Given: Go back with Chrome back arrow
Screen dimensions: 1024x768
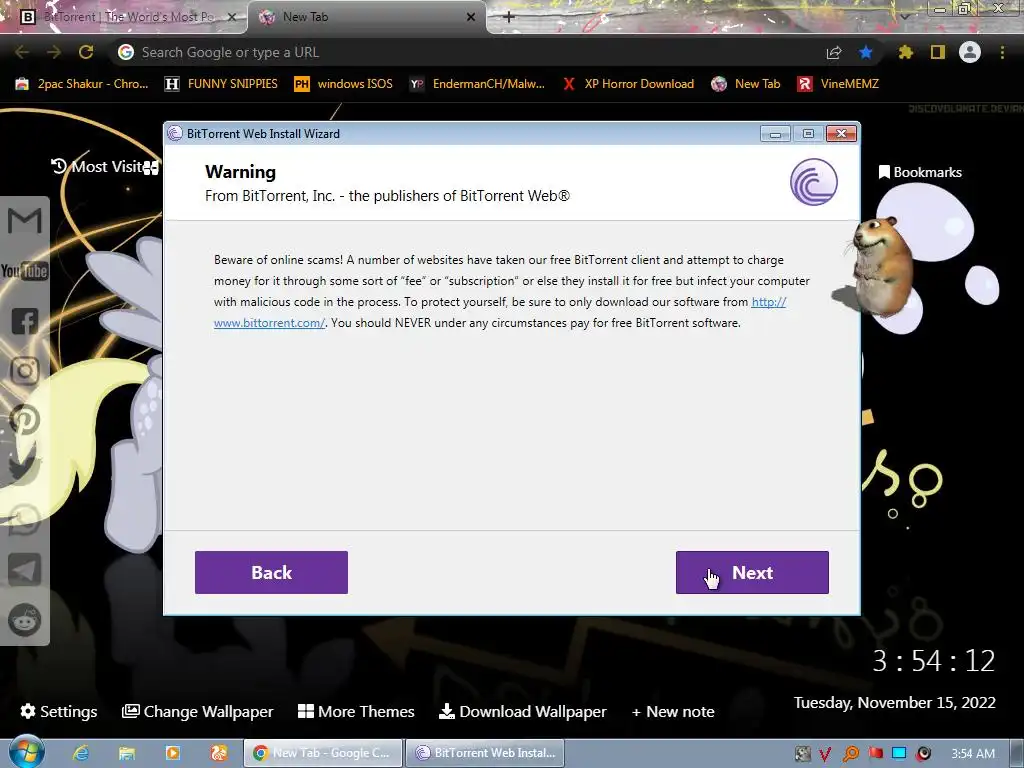Looking at the screenshot, I should pyautogui.click(x=22, y=52).
